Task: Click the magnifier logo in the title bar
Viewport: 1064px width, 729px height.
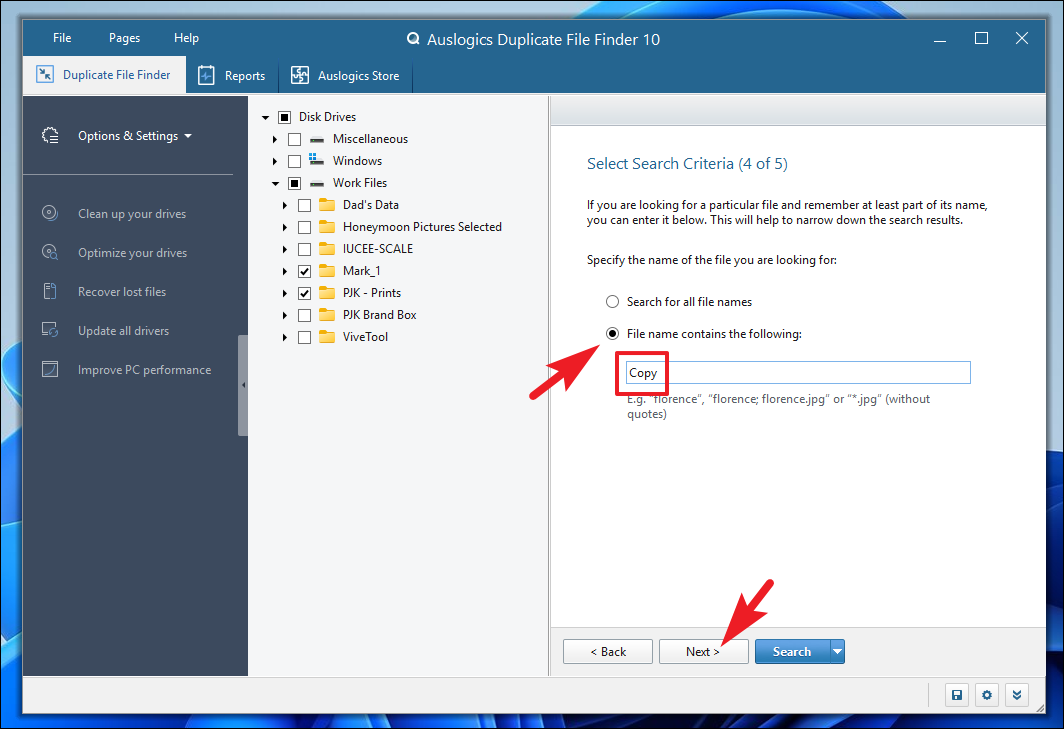Action: (413, 39)
